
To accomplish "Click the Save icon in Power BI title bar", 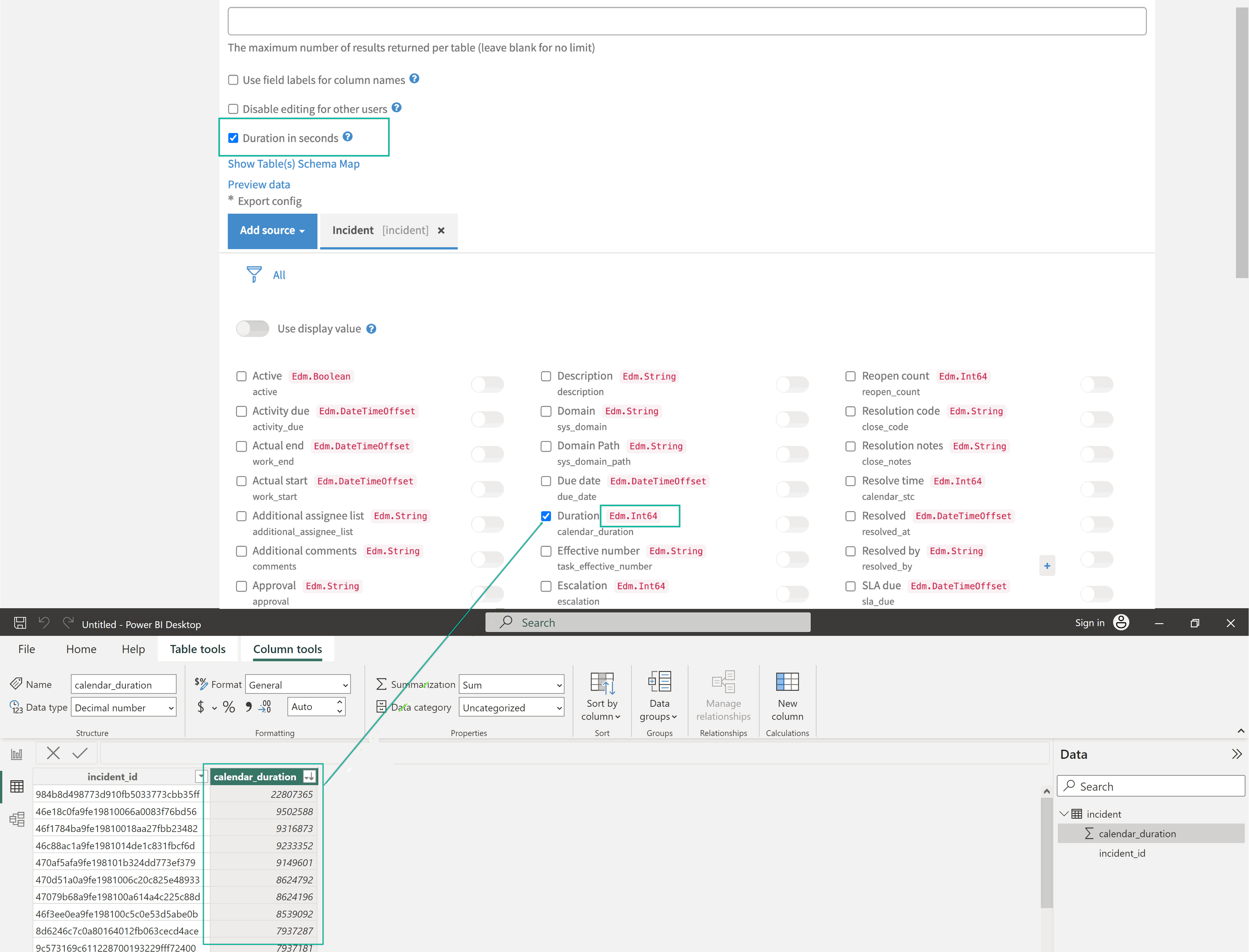I will tap(20, 623).
